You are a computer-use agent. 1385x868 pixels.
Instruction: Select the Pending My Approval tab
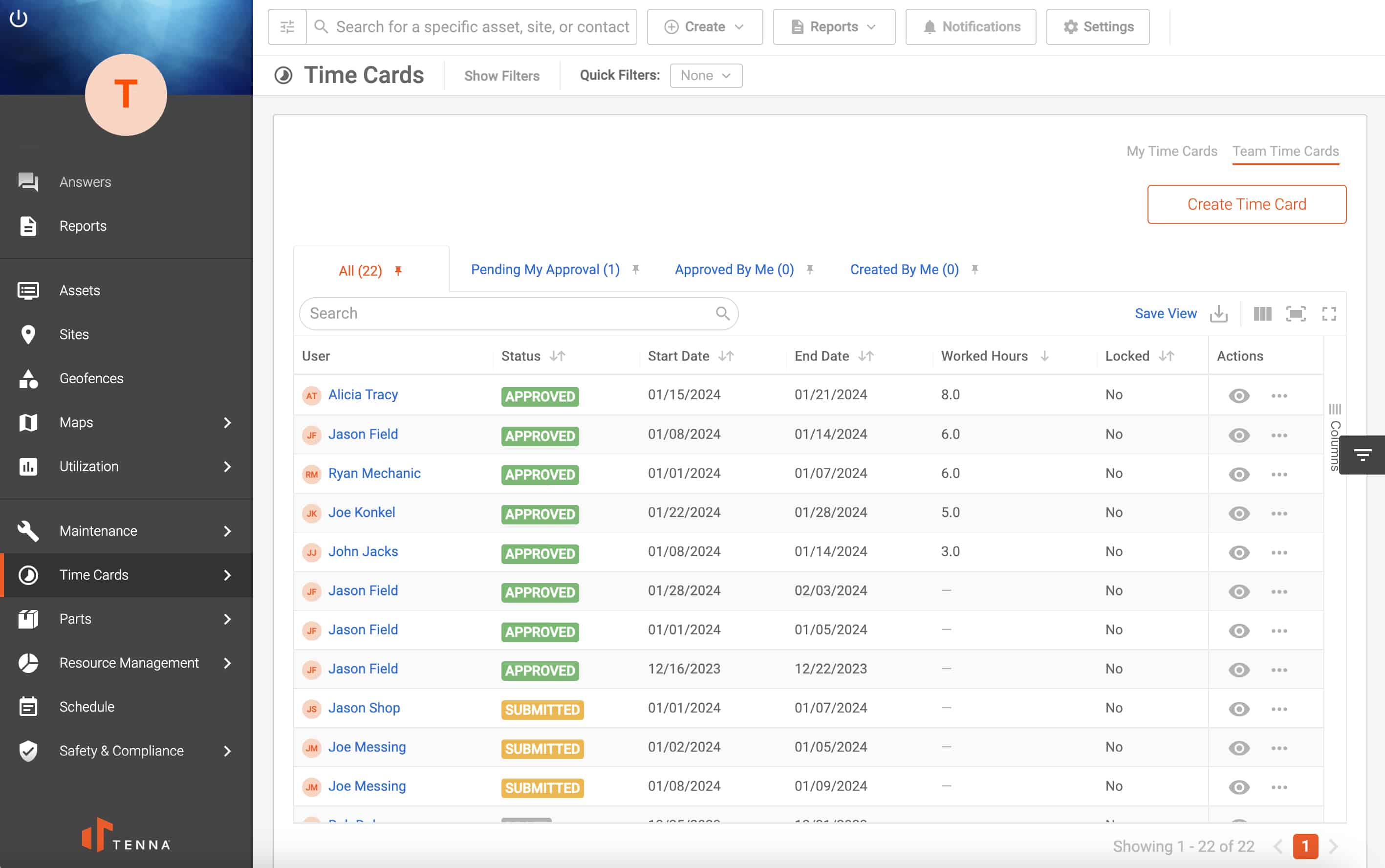tap(545, 269)
